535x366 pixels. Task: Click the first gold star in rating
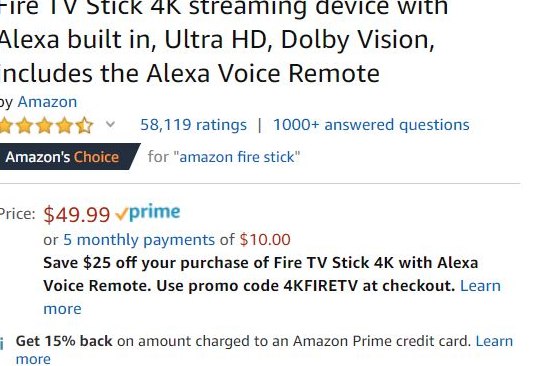5,125
